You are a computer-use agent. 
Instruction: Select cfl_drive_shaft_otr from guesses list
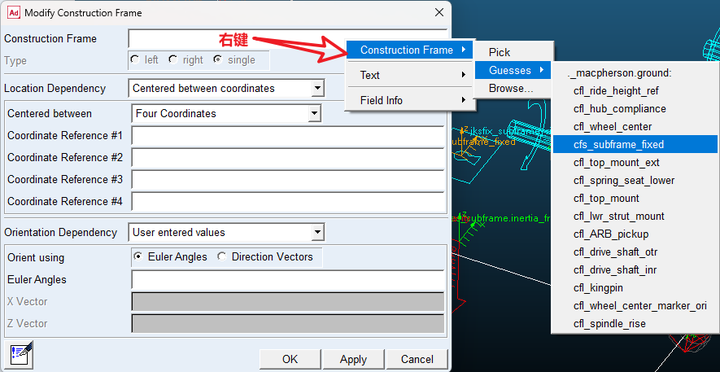(x=635, y=252)
